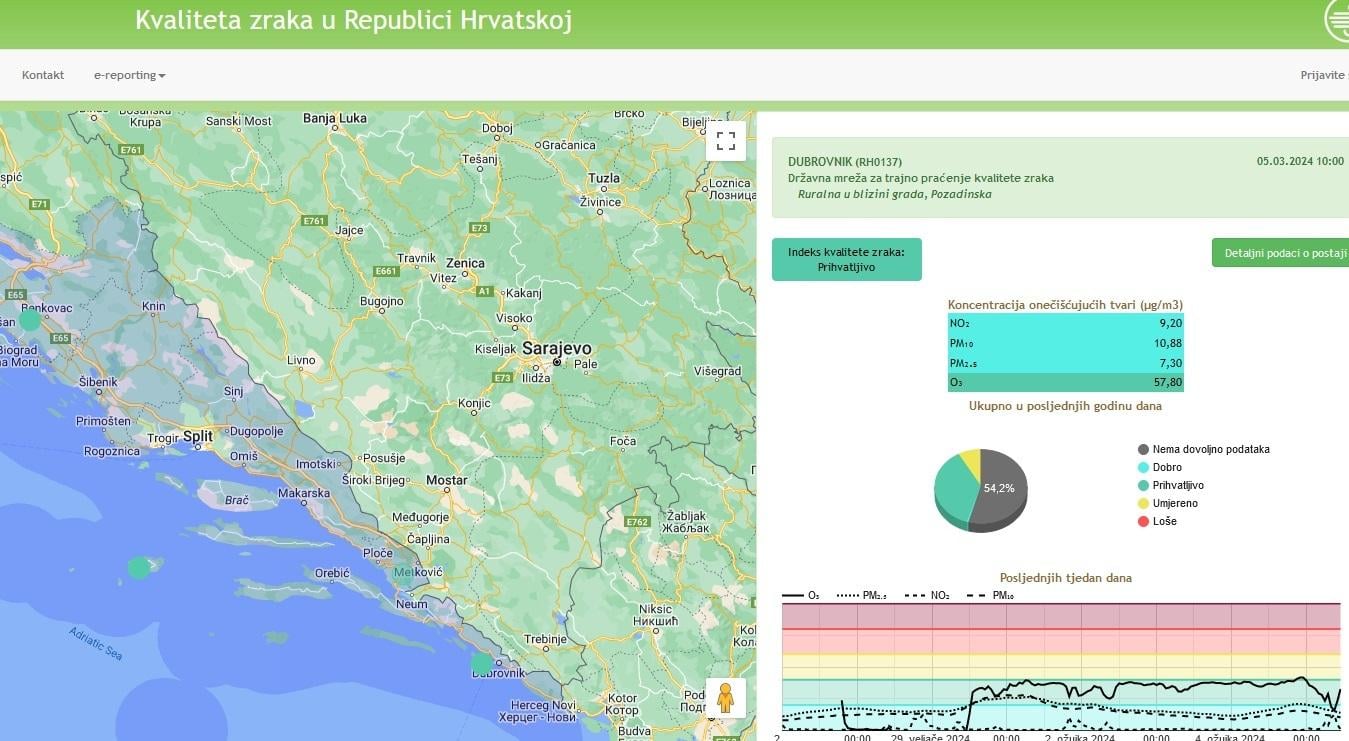Toggle 'Nema dovoljno podataka' pie legend item
This screenshot has height=741, width=1349.
pyautogui.click(x=1203, y=449)
